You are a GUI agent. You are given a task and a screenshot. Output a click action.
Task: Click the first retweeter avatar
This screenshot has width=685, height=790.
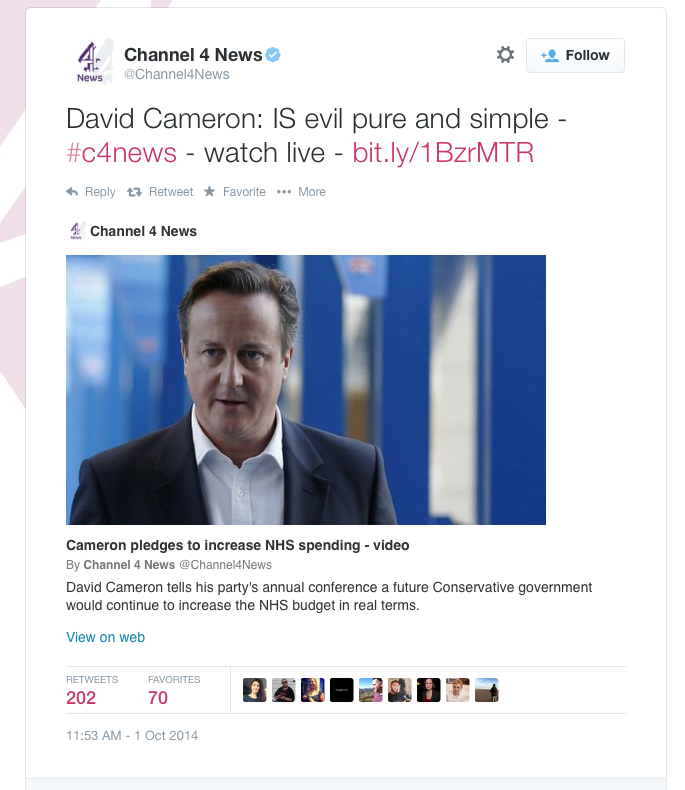(x=255, y=690)
